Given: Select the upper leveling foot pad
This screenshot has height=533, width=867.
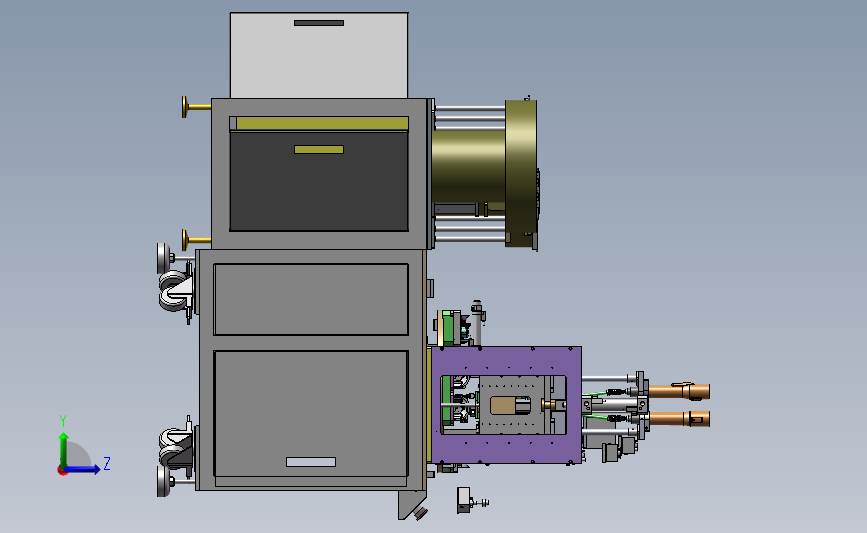Looking at the screenshot, I should click(163, 258).
